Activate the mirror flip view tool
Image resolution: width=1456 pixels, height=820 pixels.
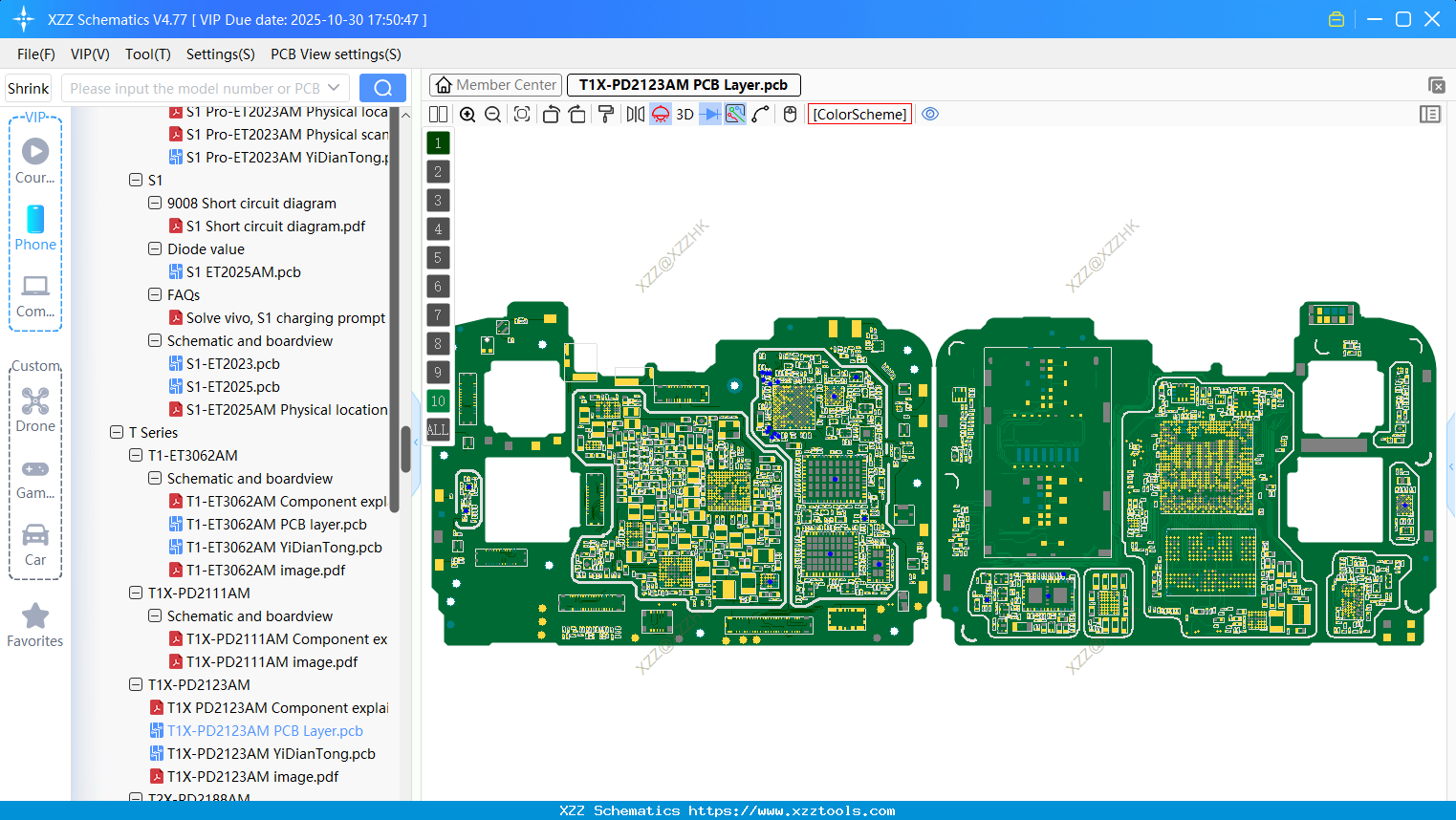point(634,114)
